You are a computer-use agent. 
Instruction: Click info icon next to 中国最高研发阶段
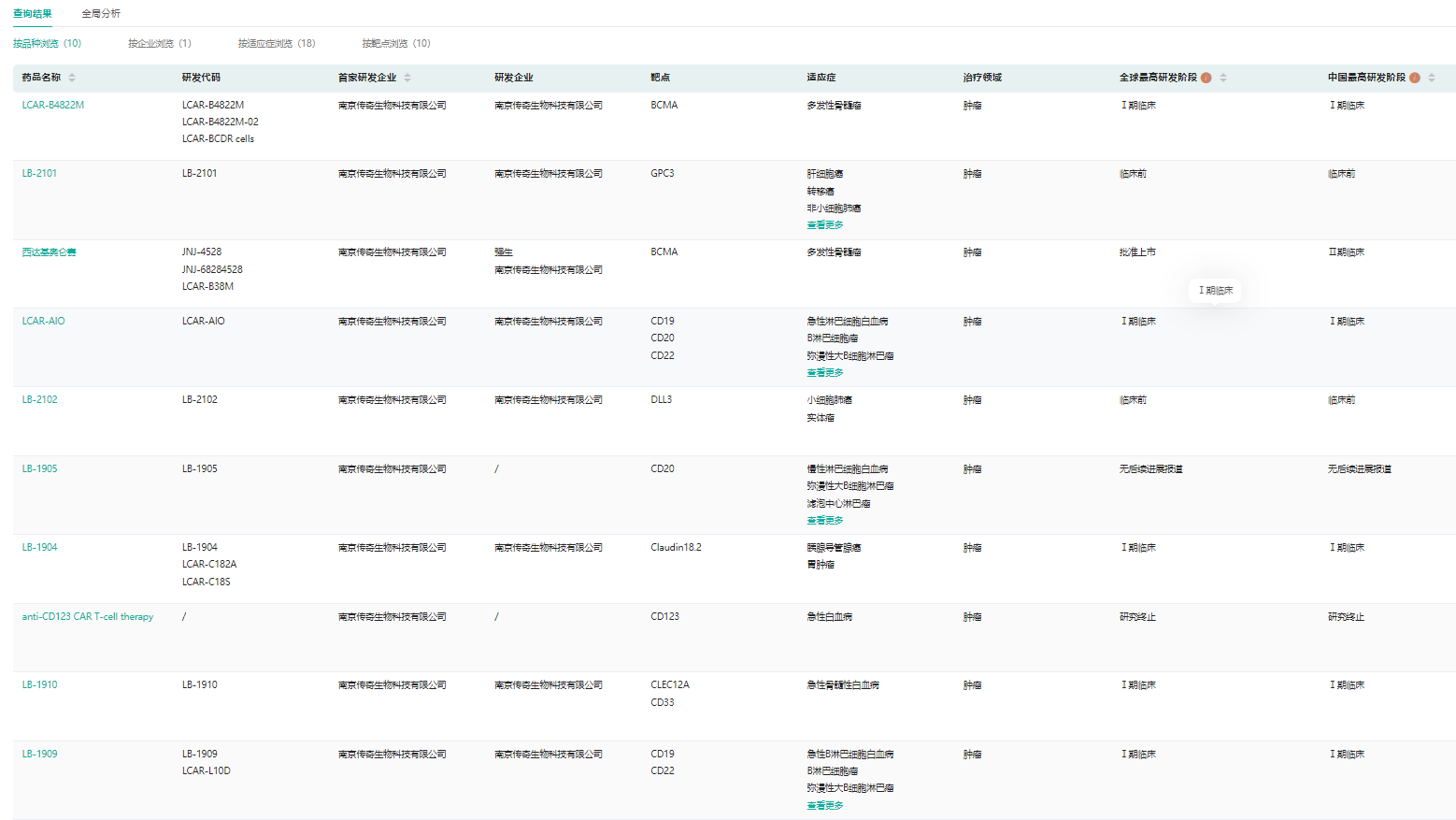point(1415,78)
